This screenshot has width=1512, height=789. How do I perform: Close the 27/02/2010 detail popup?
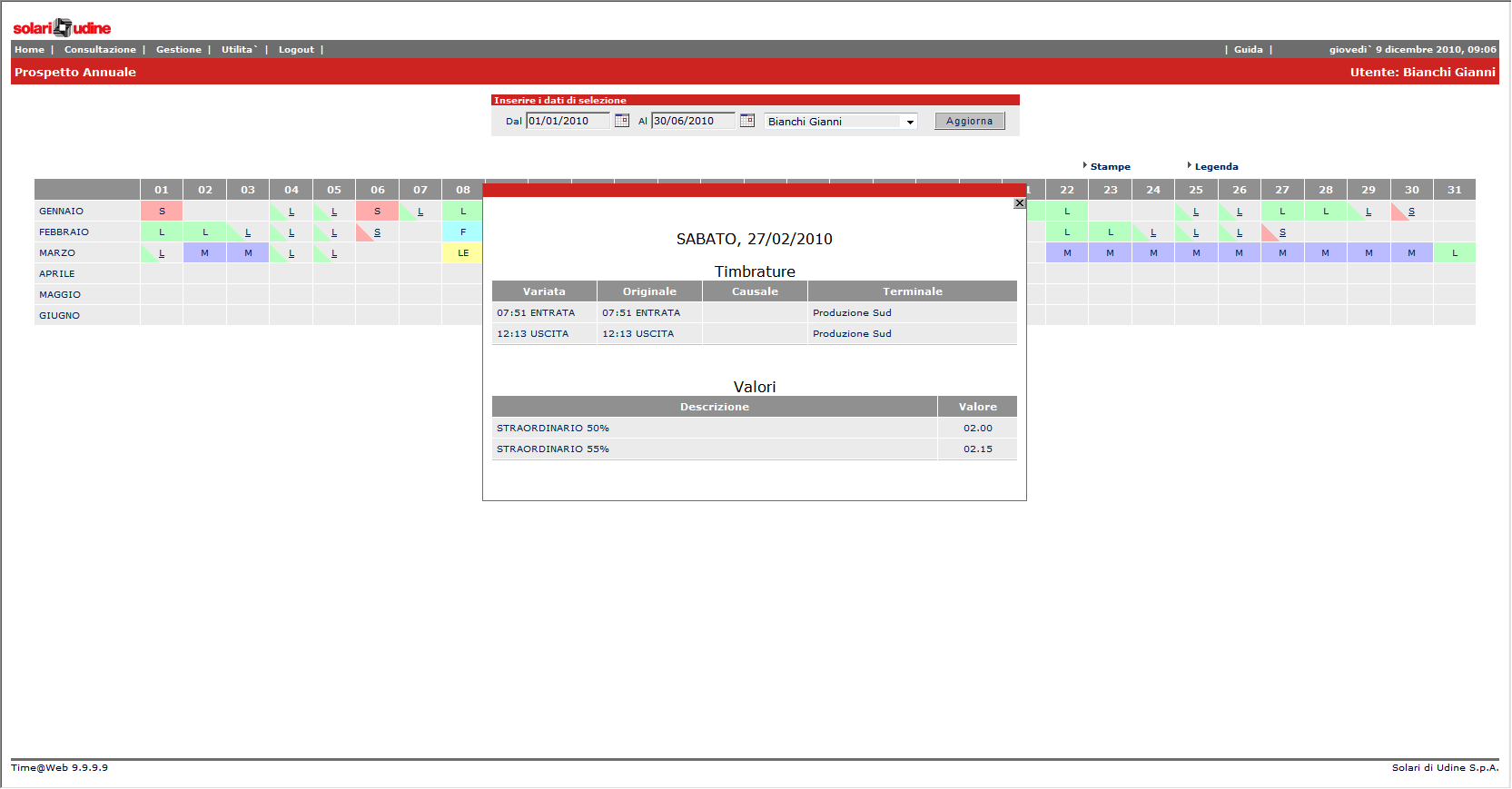coord(1020,203)
